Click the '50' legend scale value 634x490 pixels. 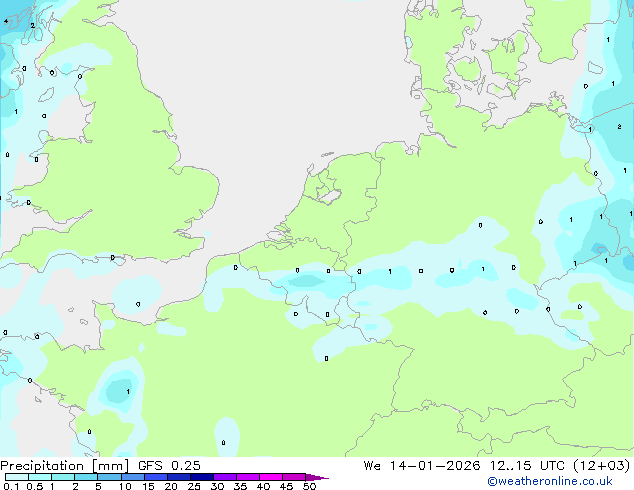click(x=309, y=486)
